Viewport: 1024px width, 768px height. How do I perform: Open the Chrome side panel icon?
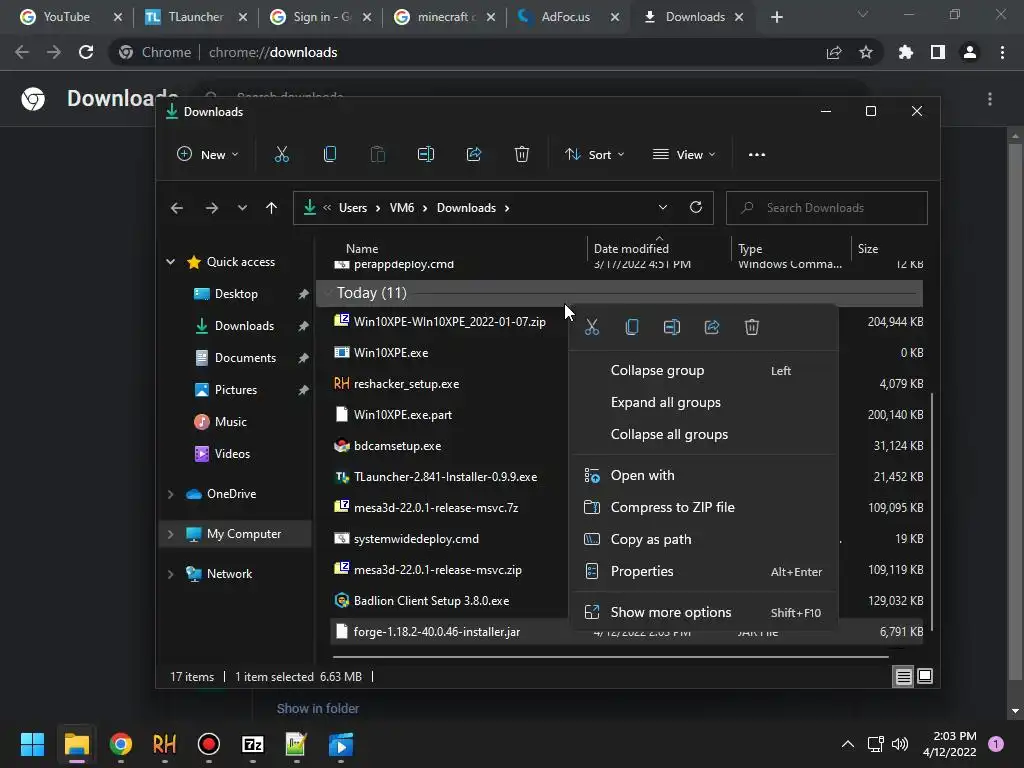[x=938, y=52]
